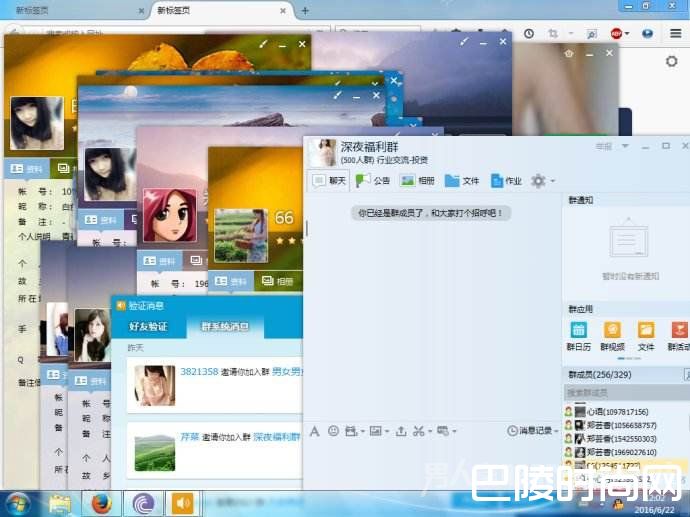Click the 搜索群成员 search field
690x517 pixels.
pyautogui.click(x=620, y=393)
